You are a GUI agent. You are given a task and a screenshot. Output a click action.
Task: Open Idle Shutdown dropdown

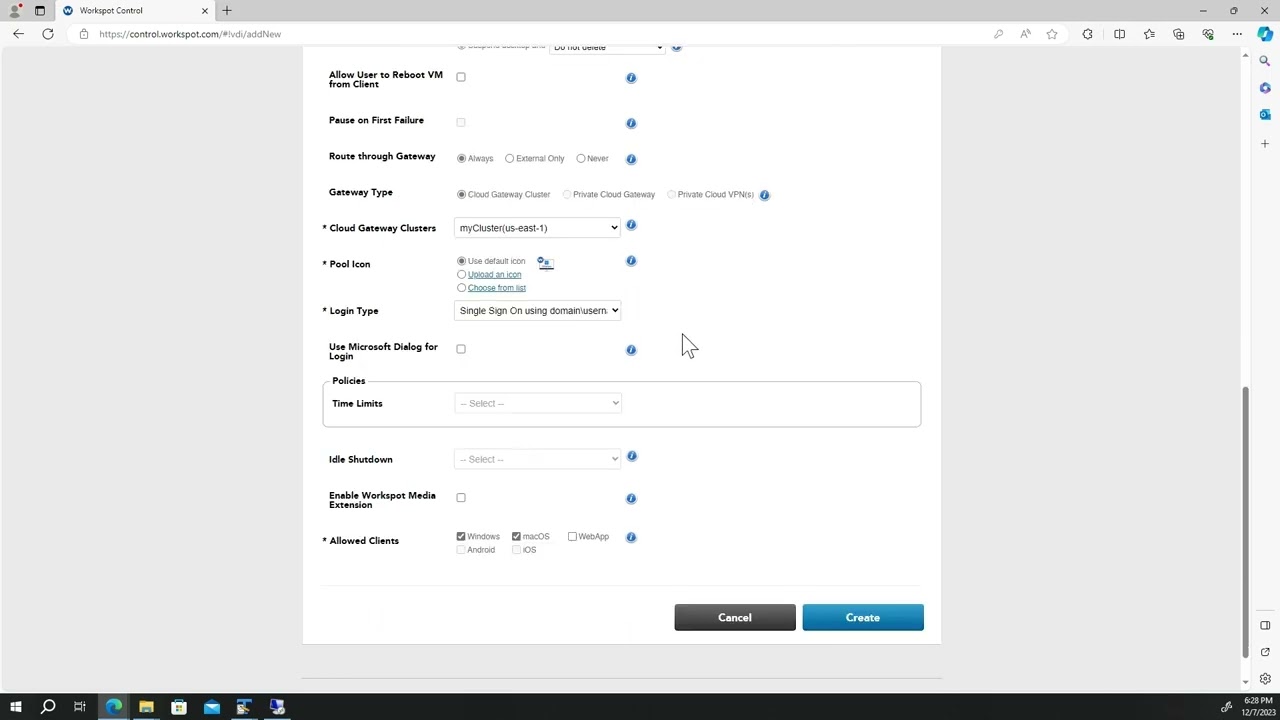point(537,460)
